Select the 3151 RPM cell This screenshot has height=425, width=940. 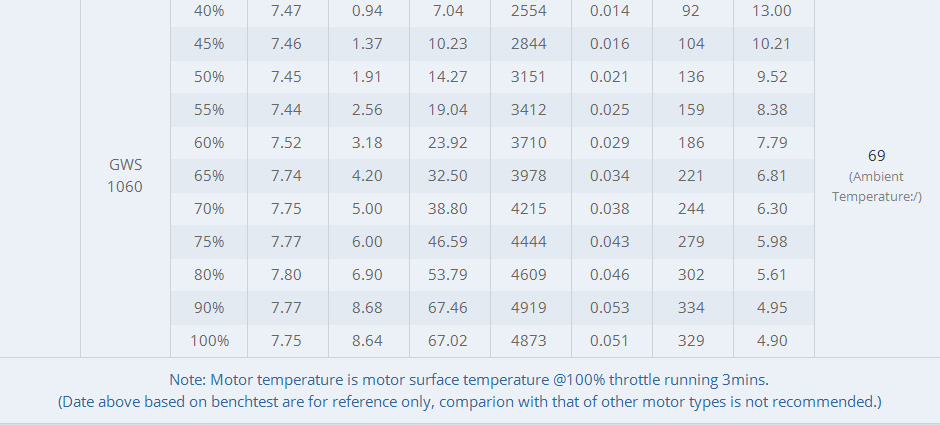pos(529,77)
